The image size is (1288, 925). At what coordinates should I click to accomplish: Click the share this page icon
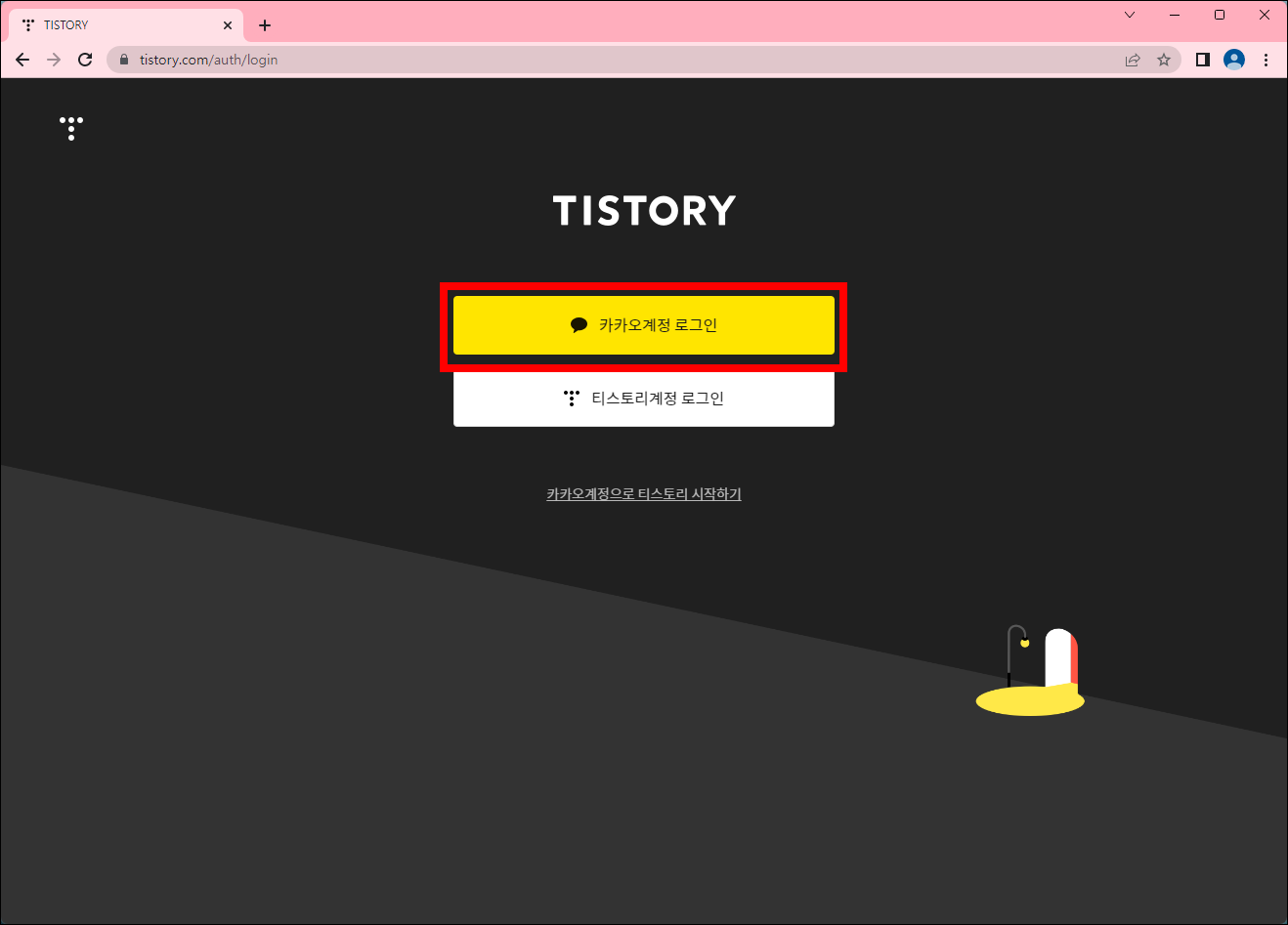[1133, 60]
